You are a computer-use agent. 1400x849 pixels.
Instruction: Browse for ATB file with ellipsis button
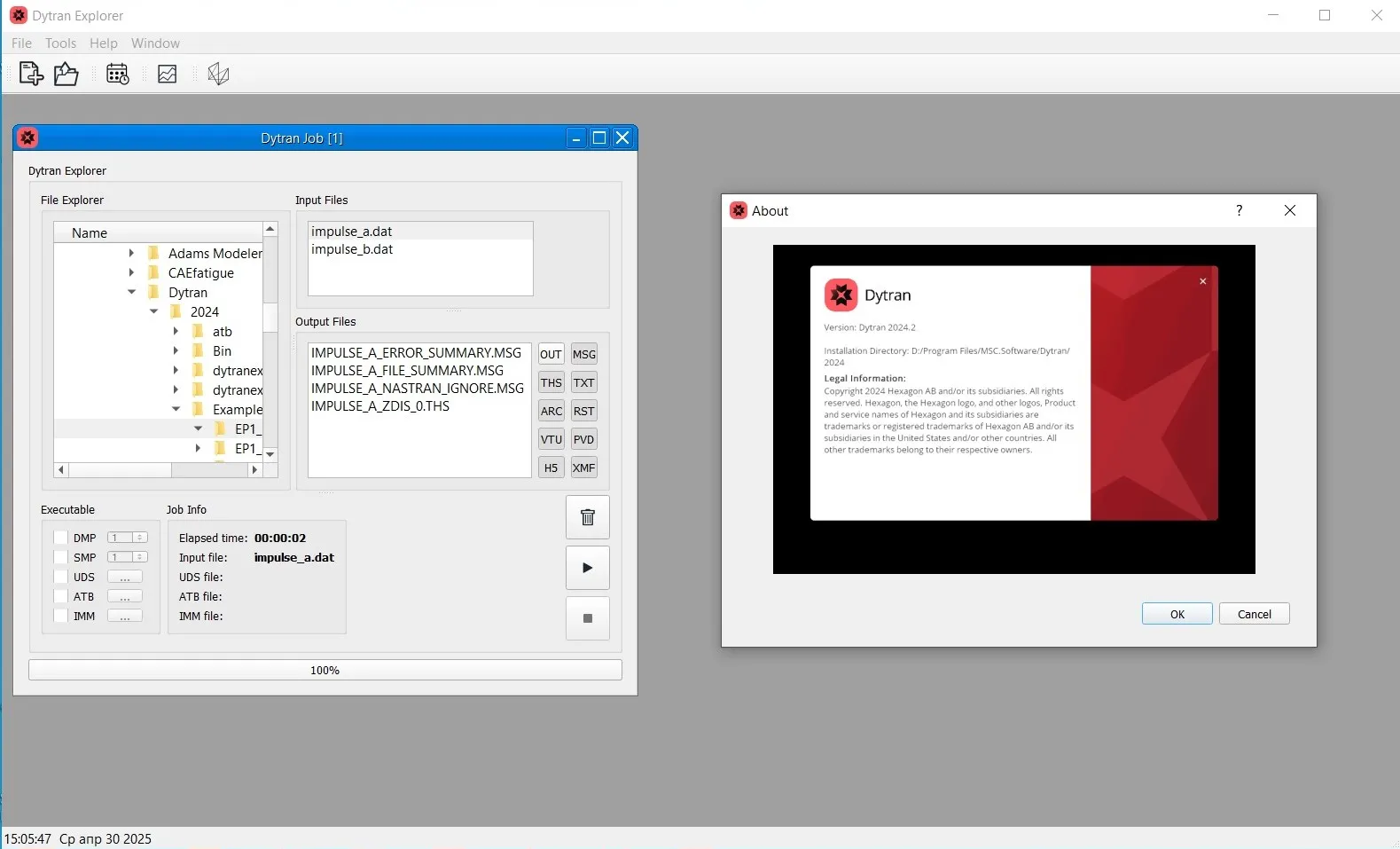[125, 596]
